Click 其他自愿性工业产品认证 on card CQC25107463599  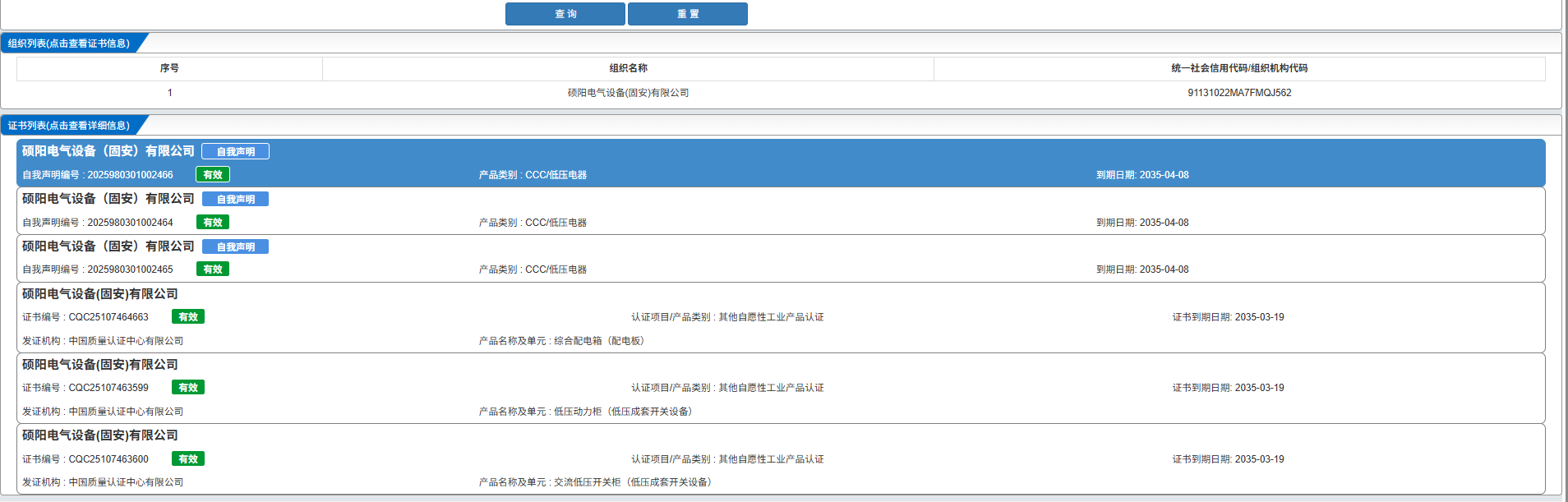[x=771, y=388]
